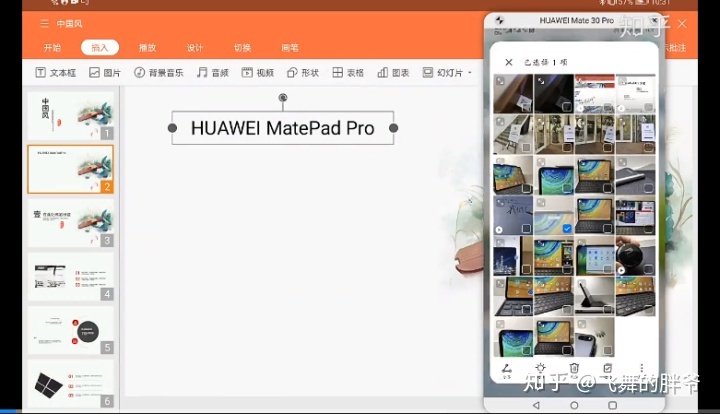Click inside the HUAWEI MatePad Pro text box

pos(282,128)
